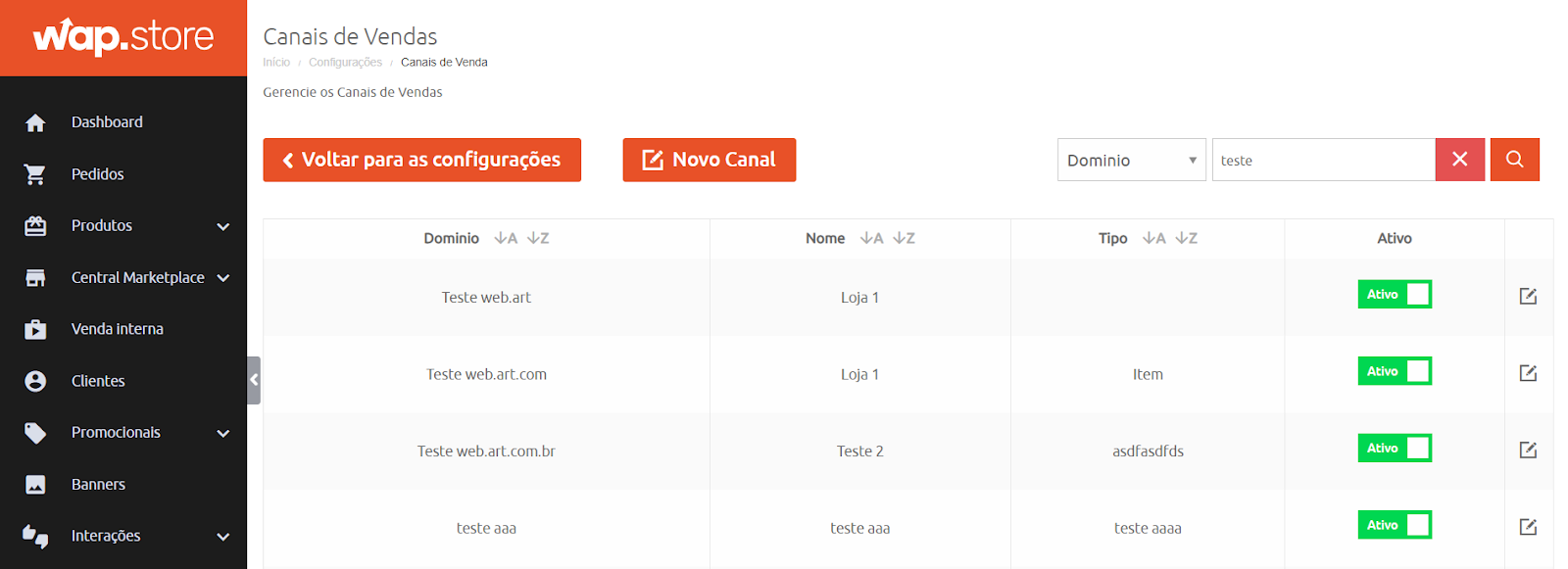Click Novo Canal button
The width and height of the screenshot is (1568, 569).
pos(710,160)
